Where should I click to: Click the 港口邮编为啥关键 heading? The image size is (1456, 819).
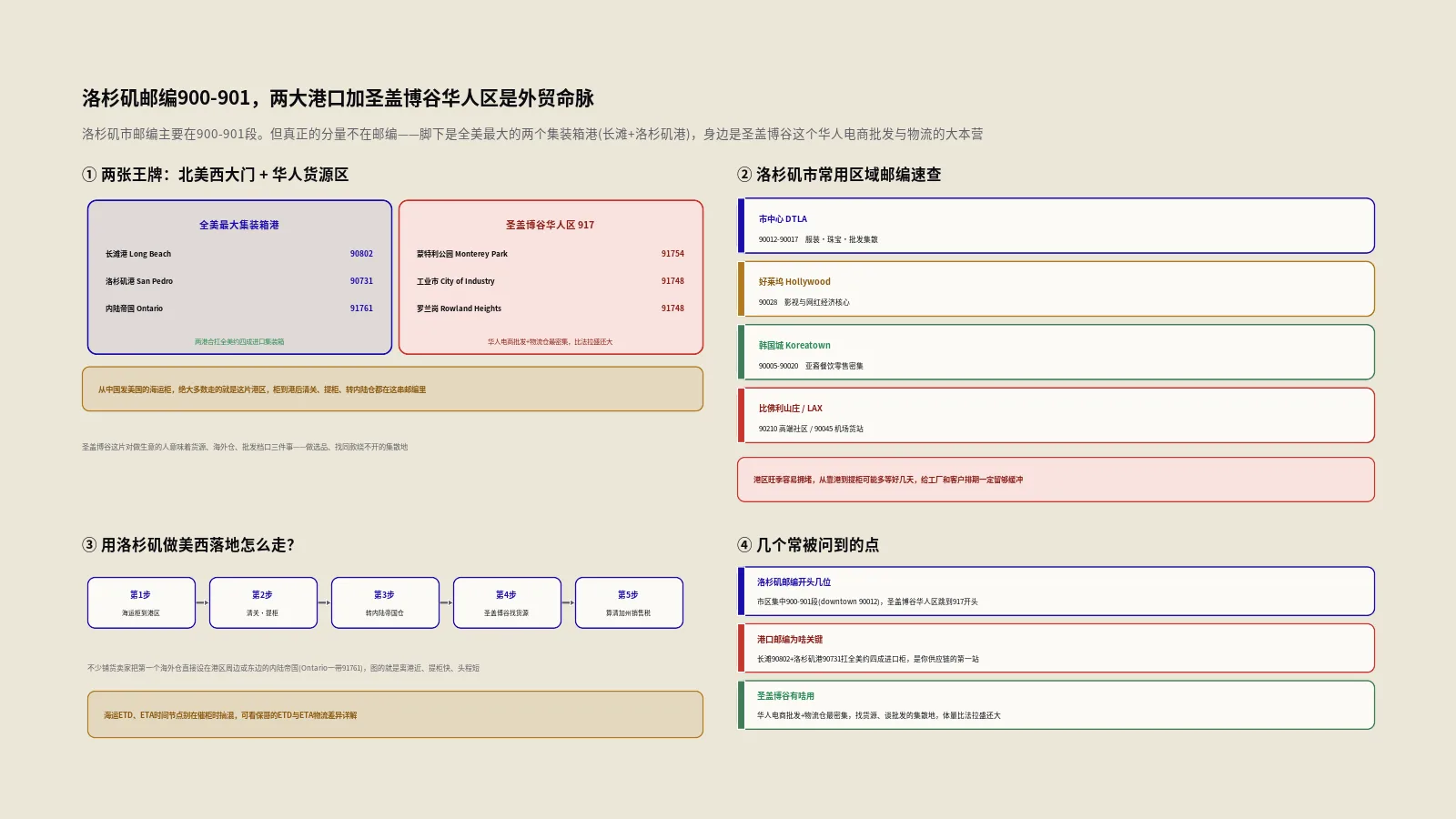790,640
